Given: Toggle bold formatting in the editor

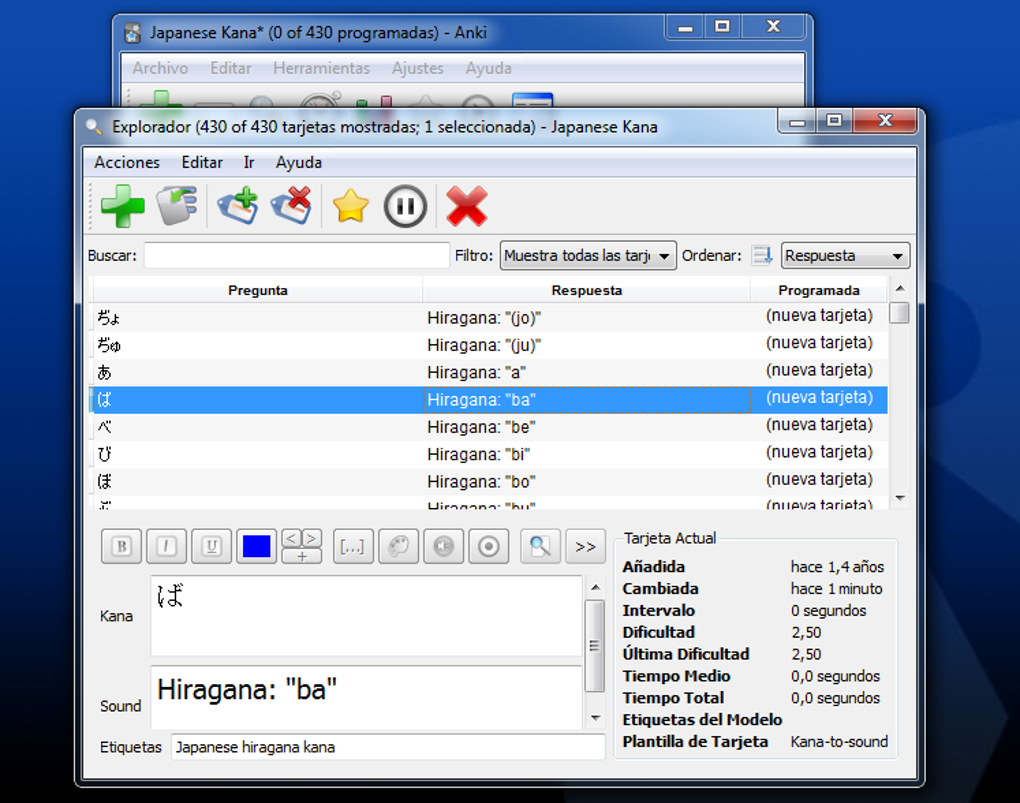Looking at the screenshot, I should pyautogui.click(x=120, y=546).
